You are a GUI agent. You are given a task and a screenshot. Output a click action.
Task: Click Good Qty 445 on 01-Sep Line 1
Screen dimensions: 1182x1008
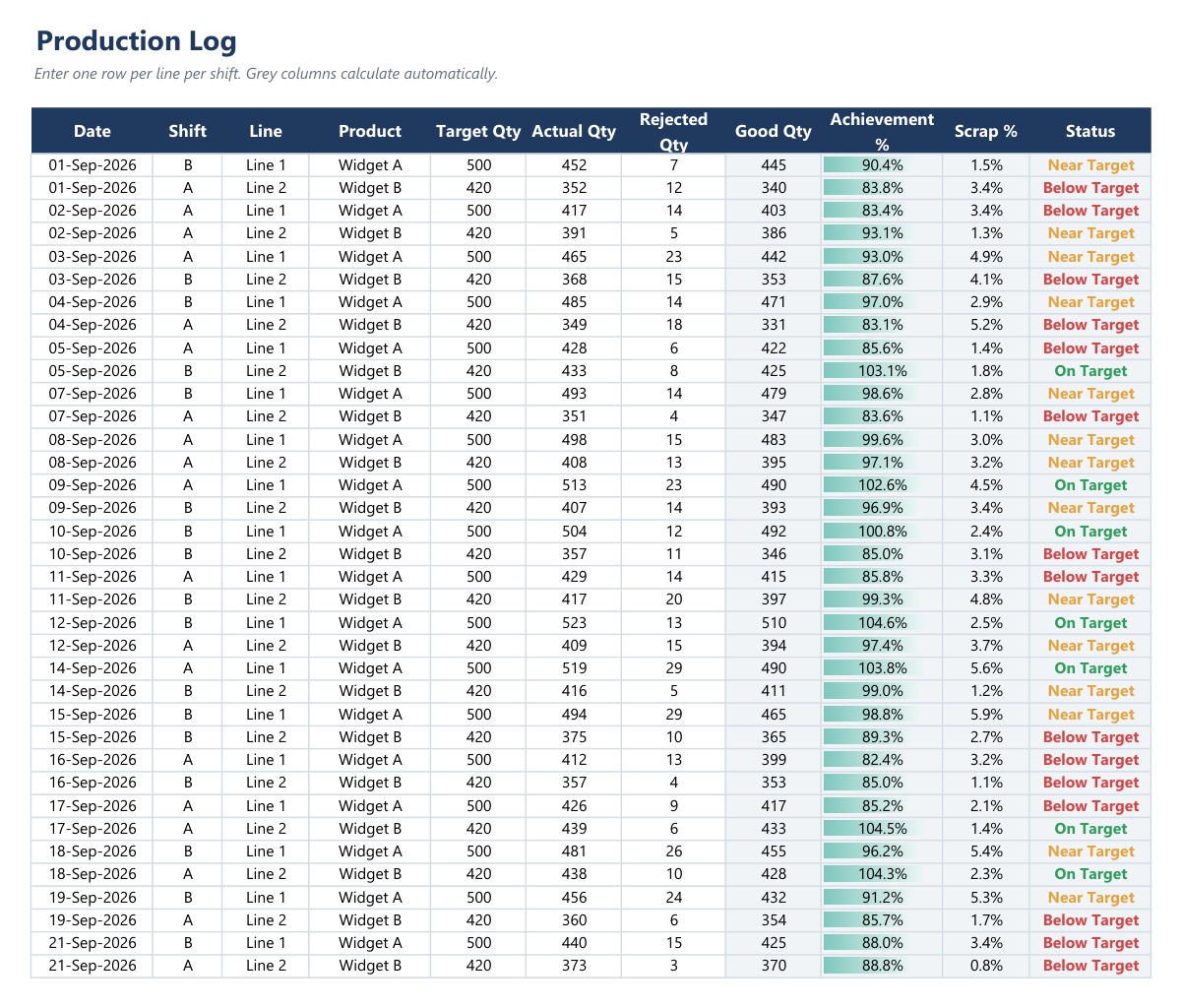coord(774,165)
